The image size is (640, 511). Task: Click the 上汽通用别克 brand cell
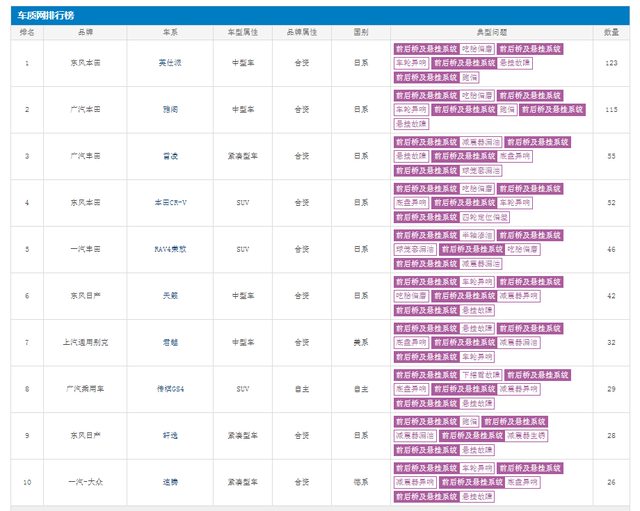coord(85,342)
